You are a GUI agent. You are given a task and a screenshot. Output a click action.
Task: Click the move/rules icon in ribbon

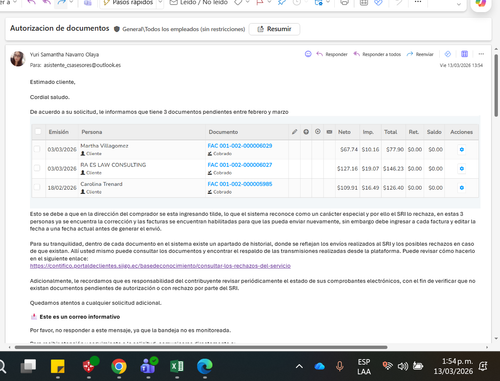coord(318,3)
